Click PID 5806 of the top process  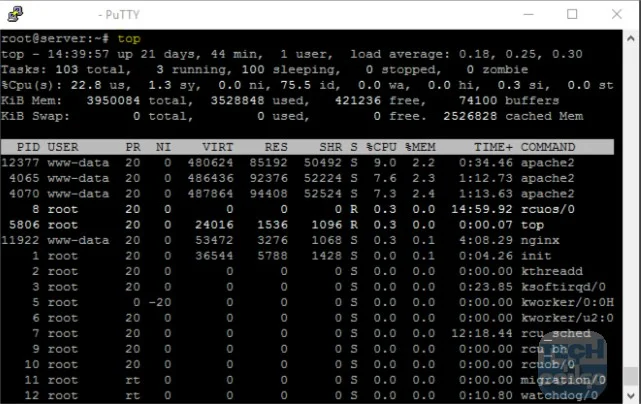(x=25, y=225)
